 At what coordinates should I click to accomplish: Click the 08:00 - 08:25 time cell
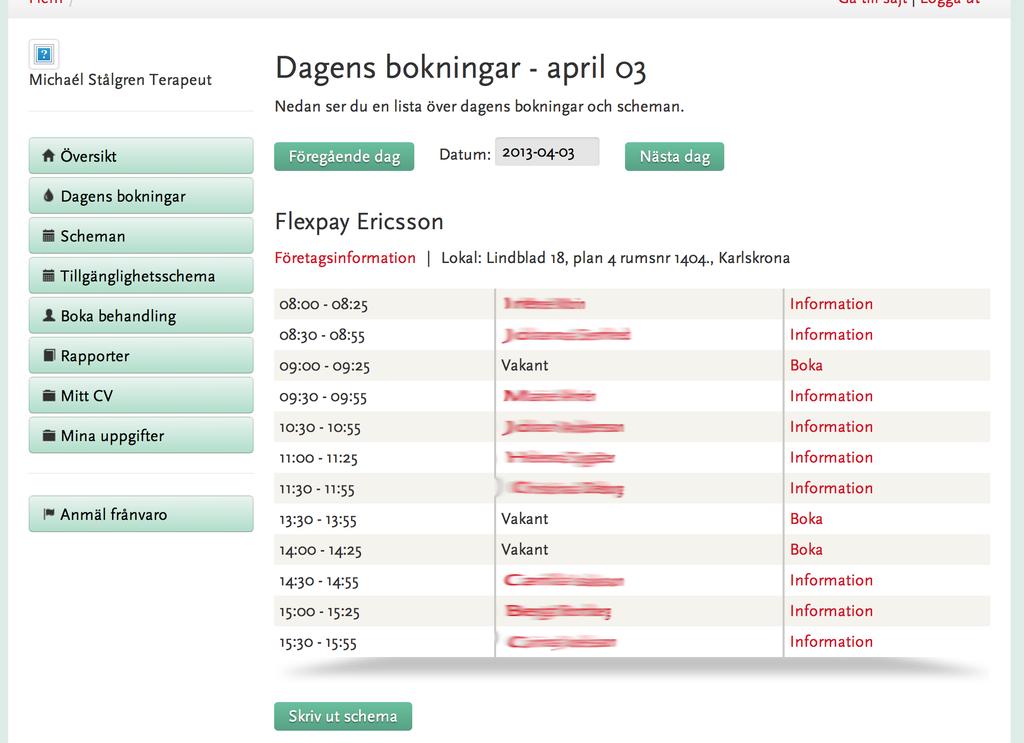pyautogui.click(x=384, y=304)
